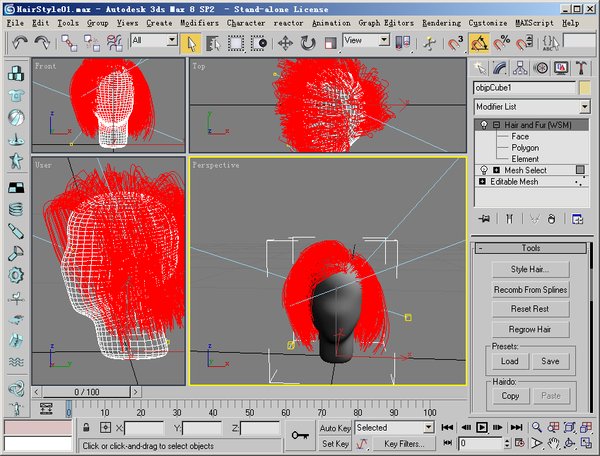Expand the Editable Mesh modifier entry
The height and width of the screenshot is (456, 600).
pyautogui.click(x=484, y=181)
